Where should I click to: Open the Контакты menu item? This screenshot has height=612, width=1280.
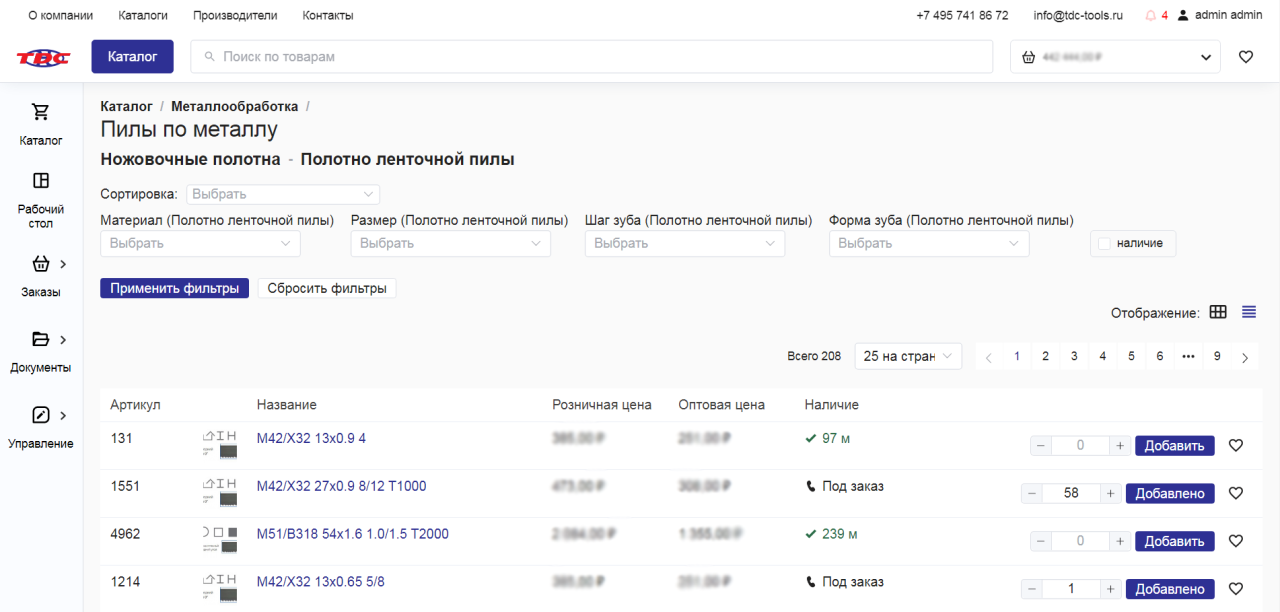[328, 16]
